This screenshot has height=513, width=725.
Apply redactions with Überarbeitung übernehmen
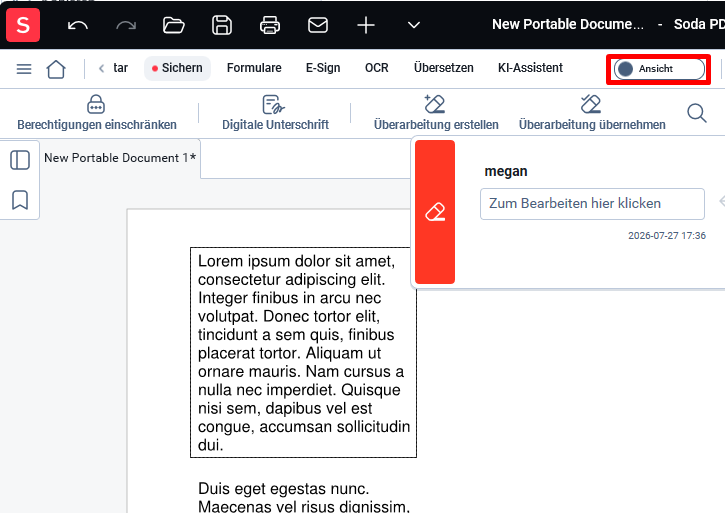(592, 113)
